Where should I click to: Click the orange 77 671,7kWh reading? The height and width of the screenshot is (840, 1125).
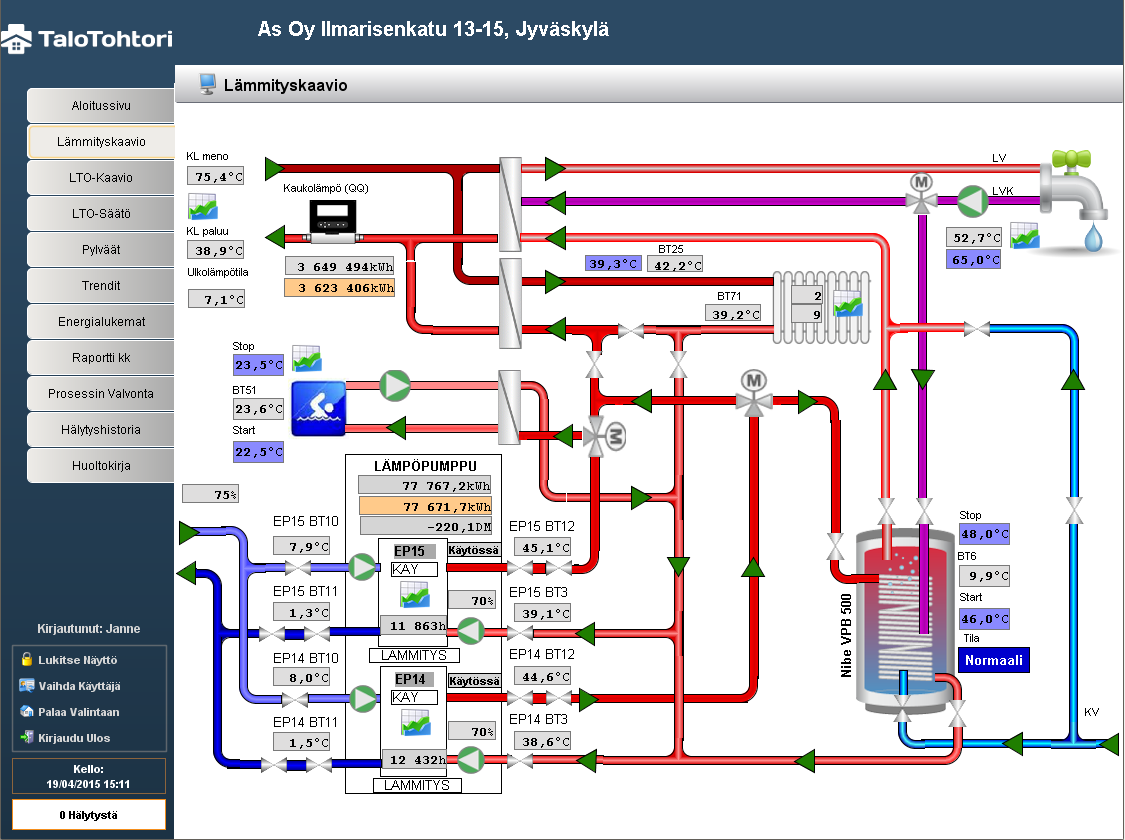point(425,506)
